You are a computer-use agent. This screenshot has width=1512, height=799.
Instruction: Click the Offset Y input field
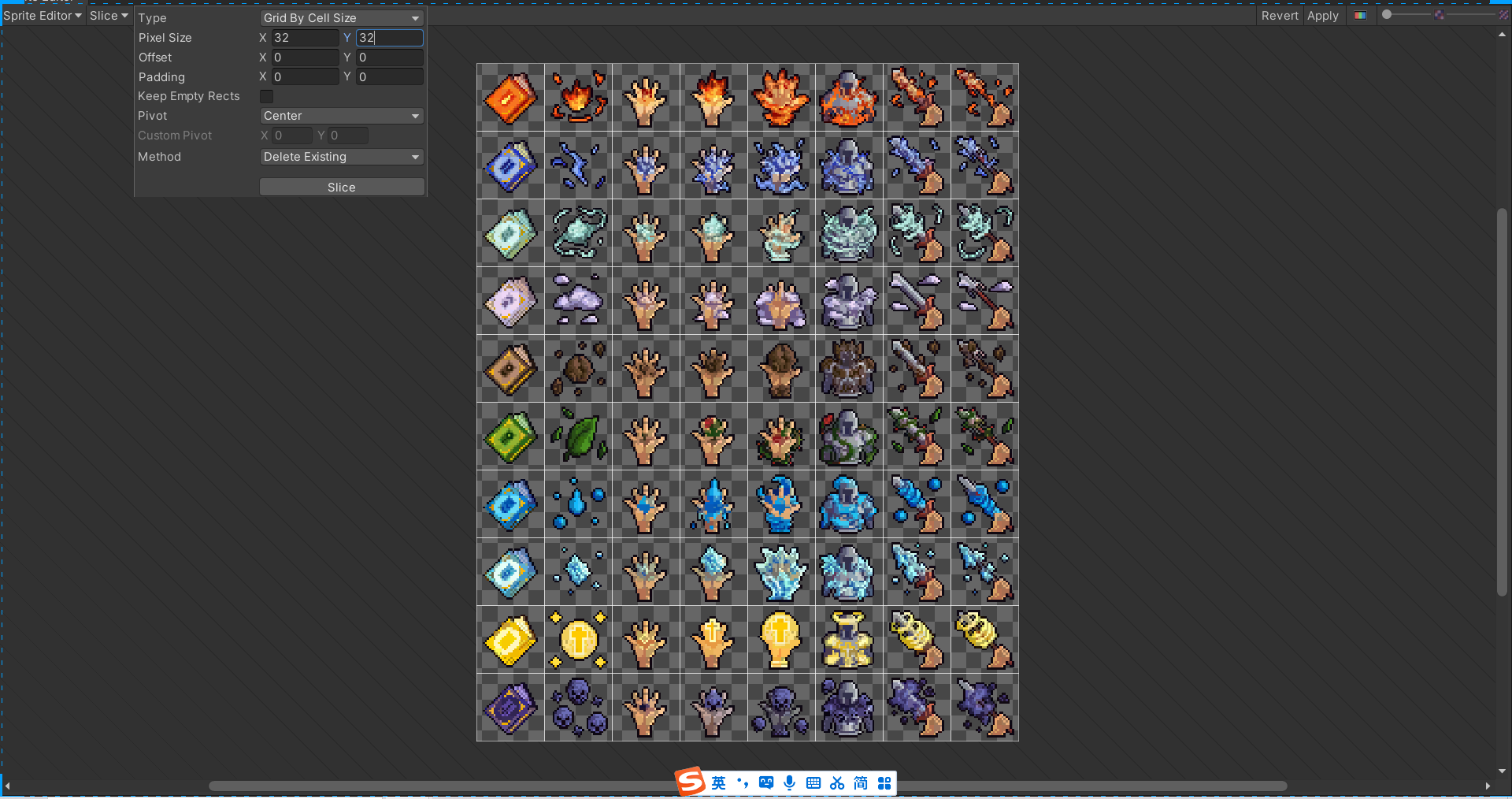point(390,58)
